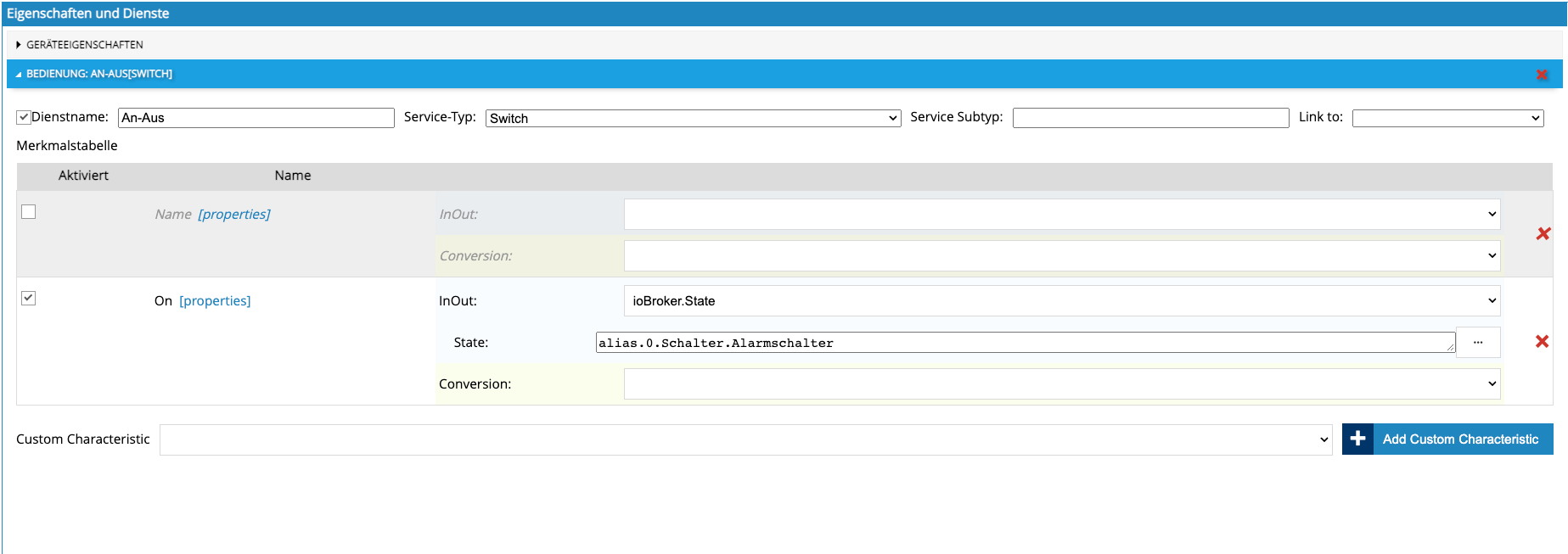Remove the On characteristic row

tap(1542, 341)
